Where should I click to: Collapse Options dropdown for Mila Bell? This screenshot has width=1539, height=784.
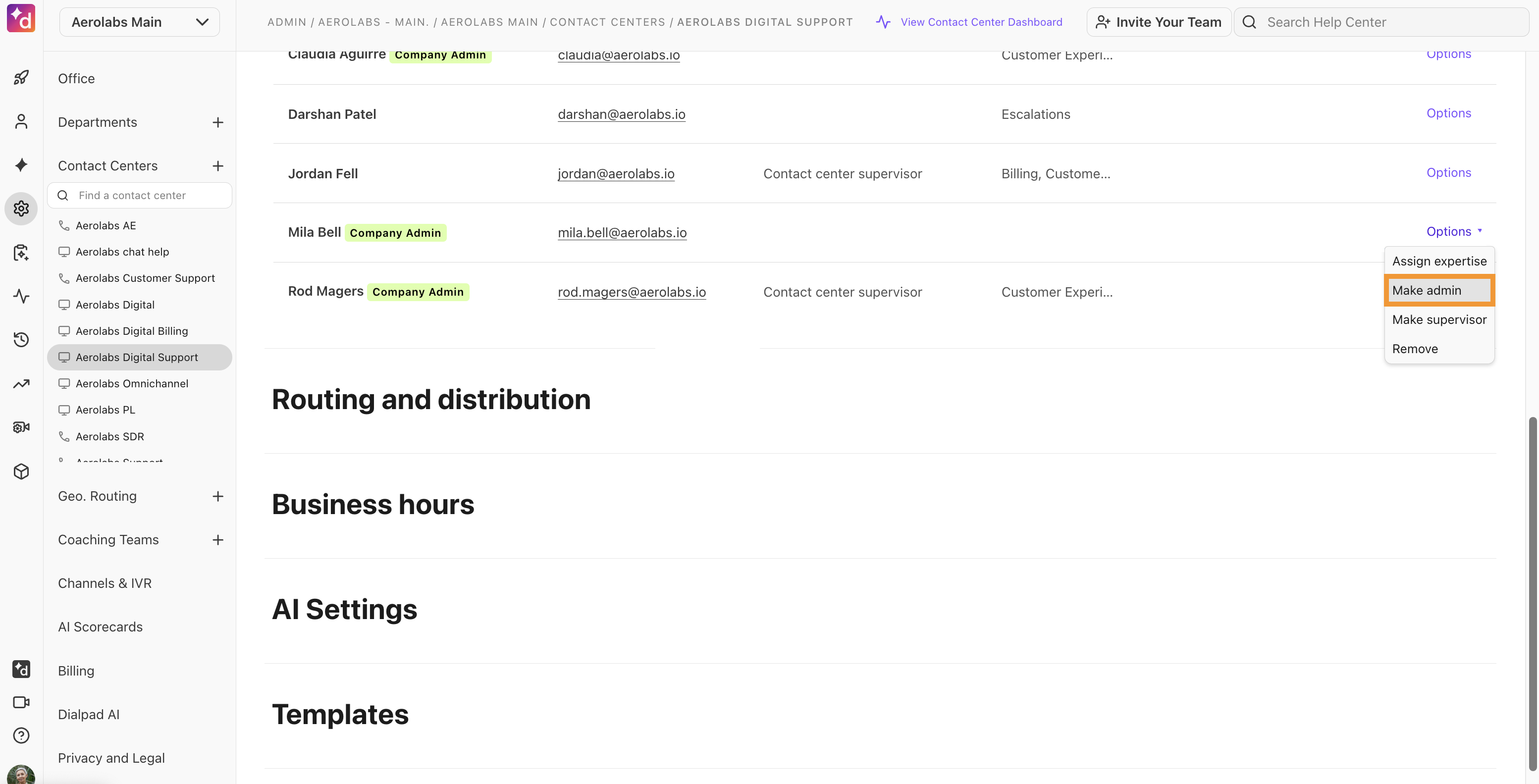tap(1454, 231)
